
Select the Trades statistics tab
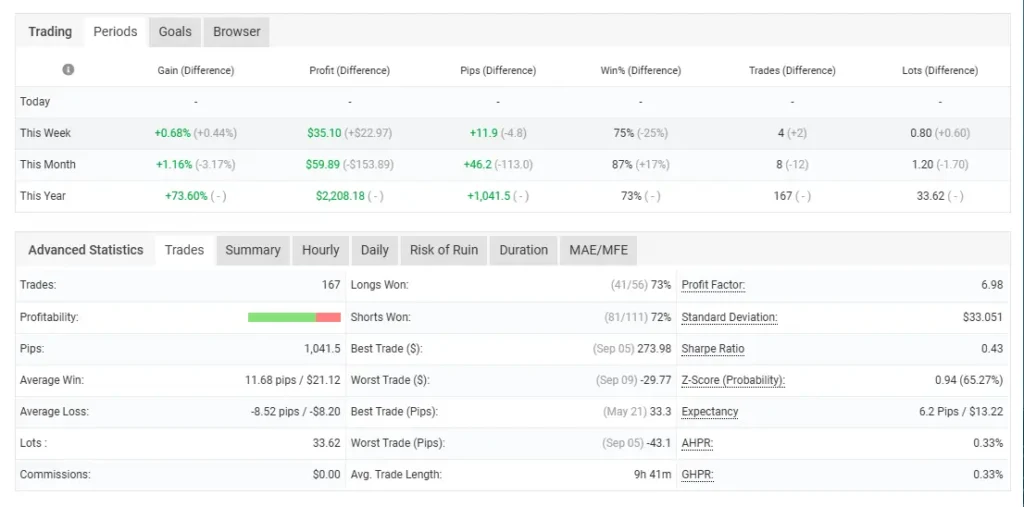point(184,250)
